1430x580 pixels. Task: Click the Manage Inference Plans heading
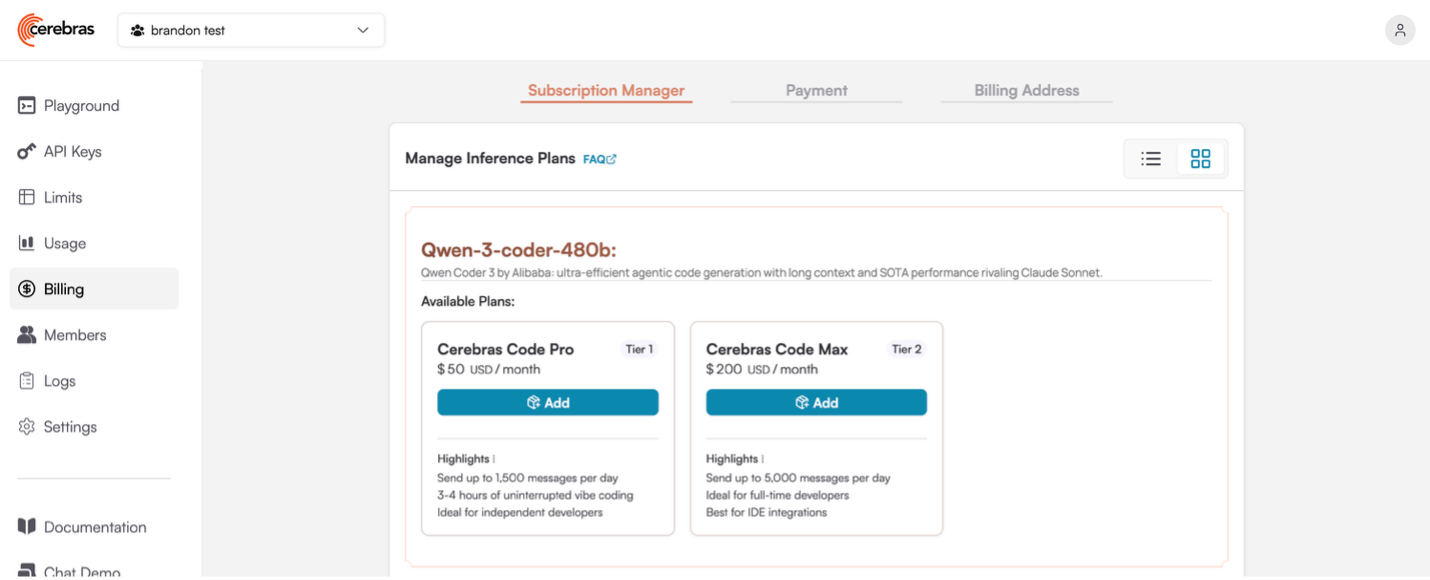pos(490,158)
